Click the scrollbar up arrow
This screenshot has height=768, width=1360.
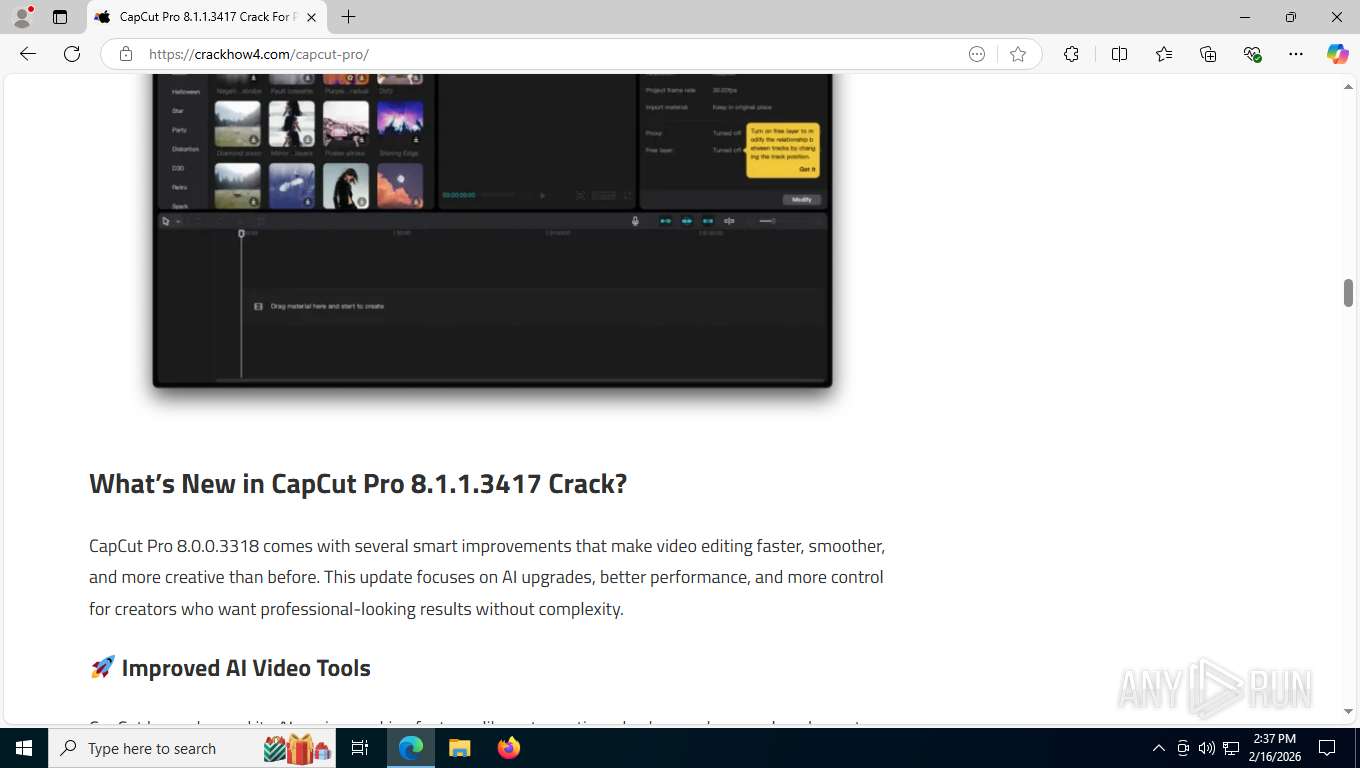(x=1348, y=87)
